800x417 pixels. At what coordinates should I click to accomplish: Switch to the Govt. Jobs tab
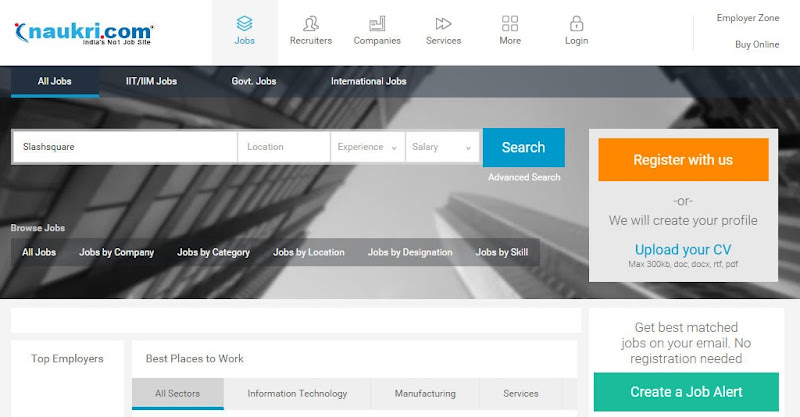click(x=254, y=81)
